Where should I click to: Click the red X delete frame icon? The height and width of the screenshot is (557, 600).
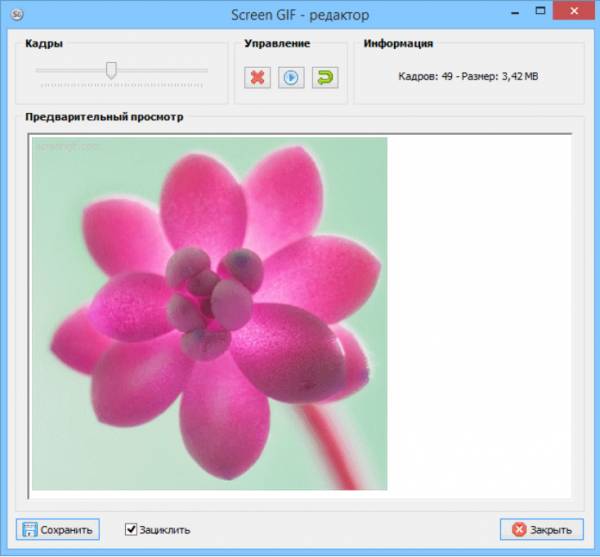[x=258, y=77]
